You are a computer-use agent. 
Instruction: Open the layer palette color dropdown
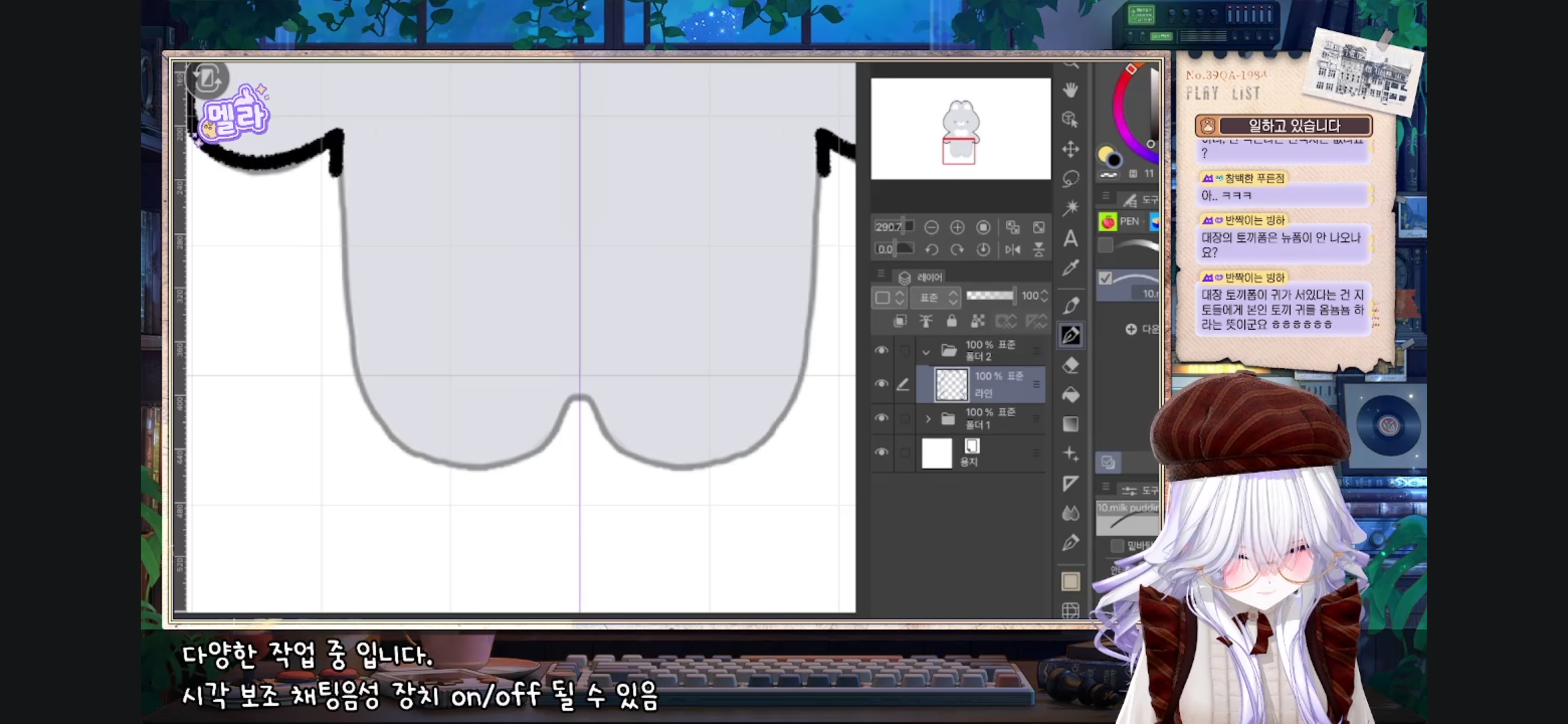point(890,298)
